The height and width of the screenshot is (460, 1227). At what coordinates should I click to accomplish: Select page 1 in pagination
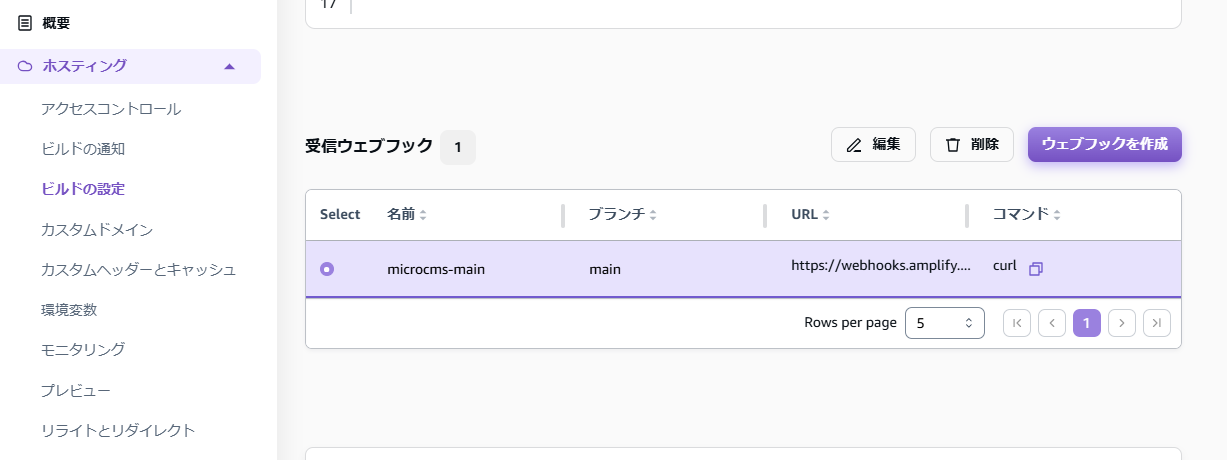[x=1087, y=323]
